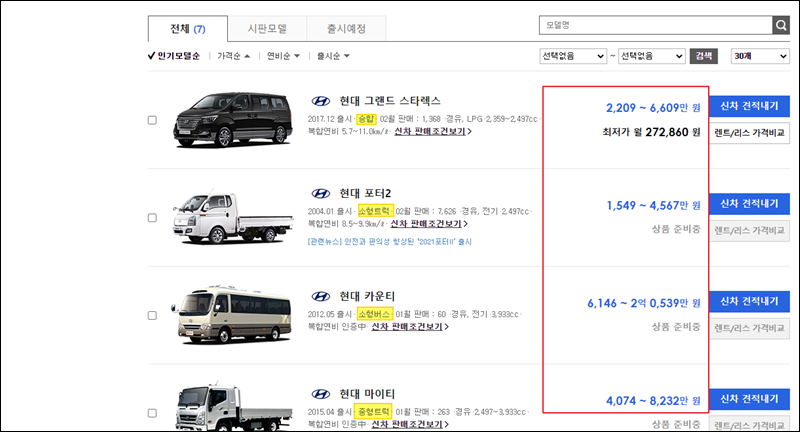Click the Mighty truck image
Screen dimensions: 800x432
235,406
